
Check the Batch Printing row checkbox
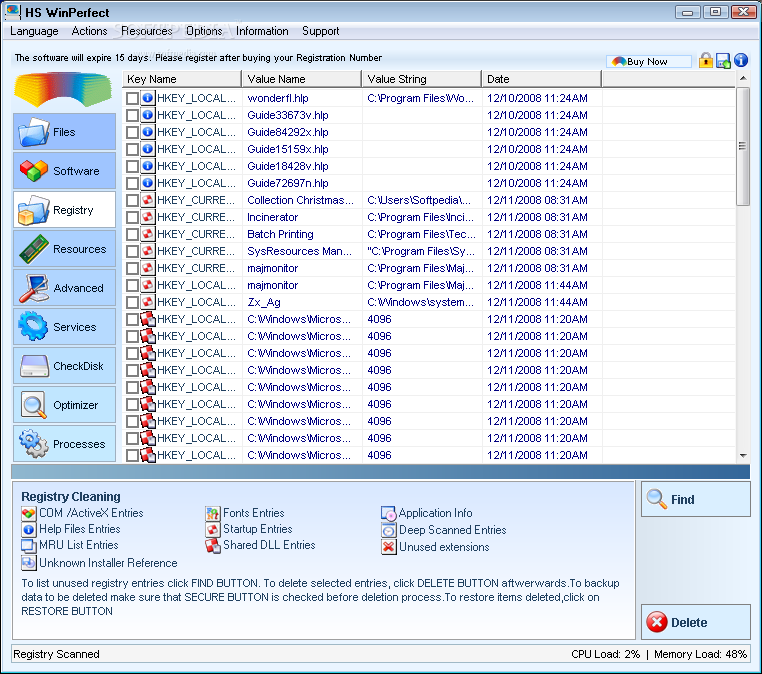pos(132,234)
